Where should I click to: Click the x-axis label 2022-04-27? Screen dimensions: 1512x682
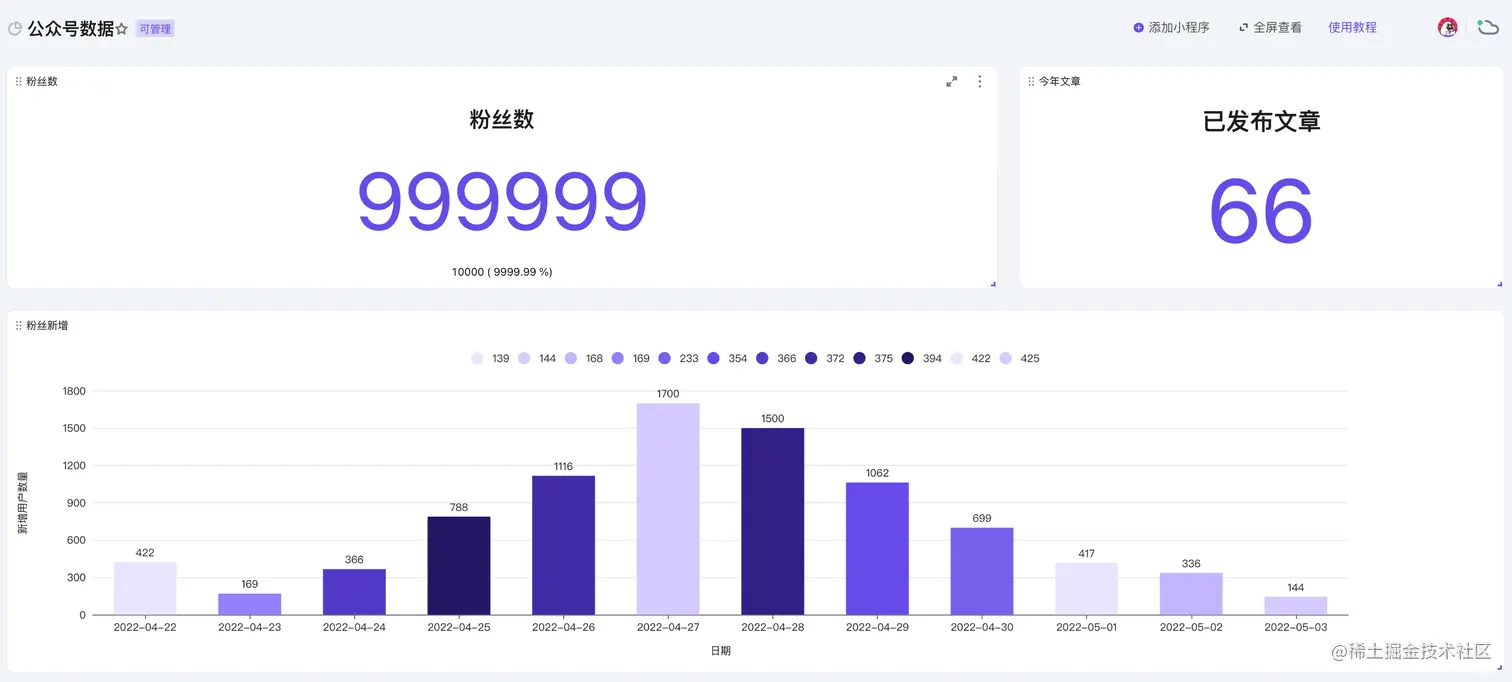point(668,628)
